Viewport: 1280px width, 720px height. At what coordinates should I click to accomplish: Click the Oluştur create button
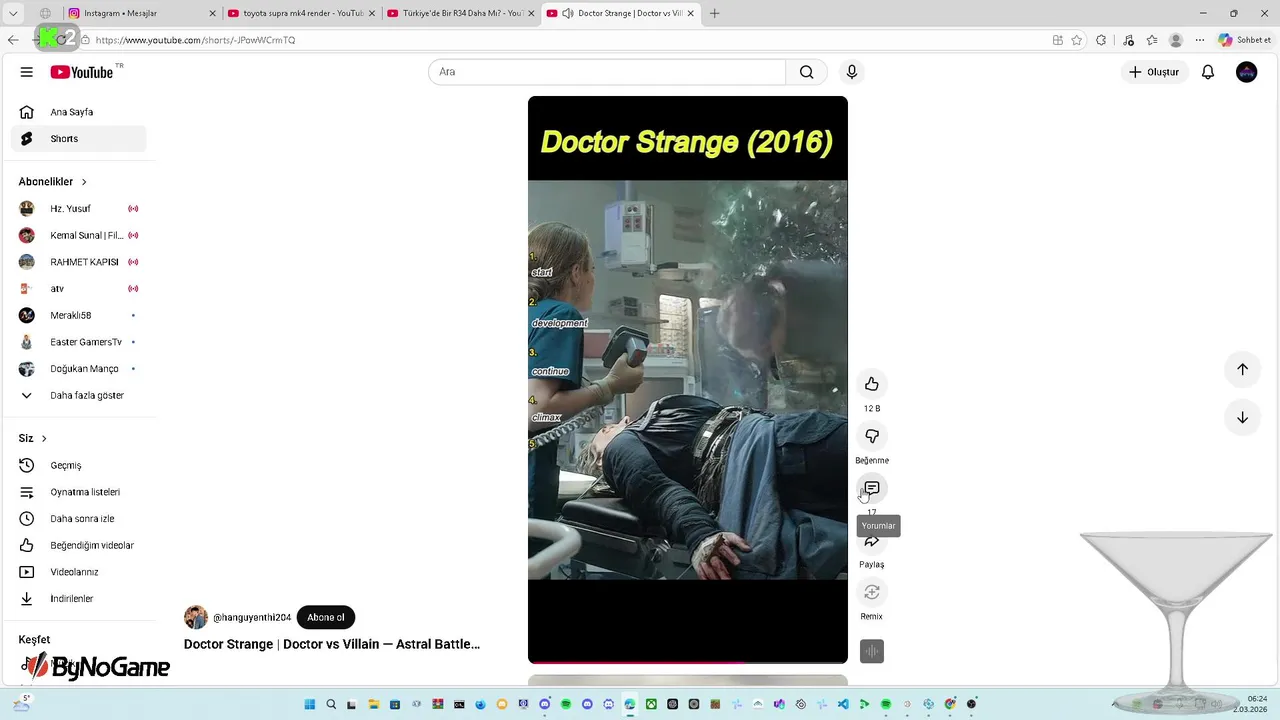pyautogui.click(x=1154, y=72)
